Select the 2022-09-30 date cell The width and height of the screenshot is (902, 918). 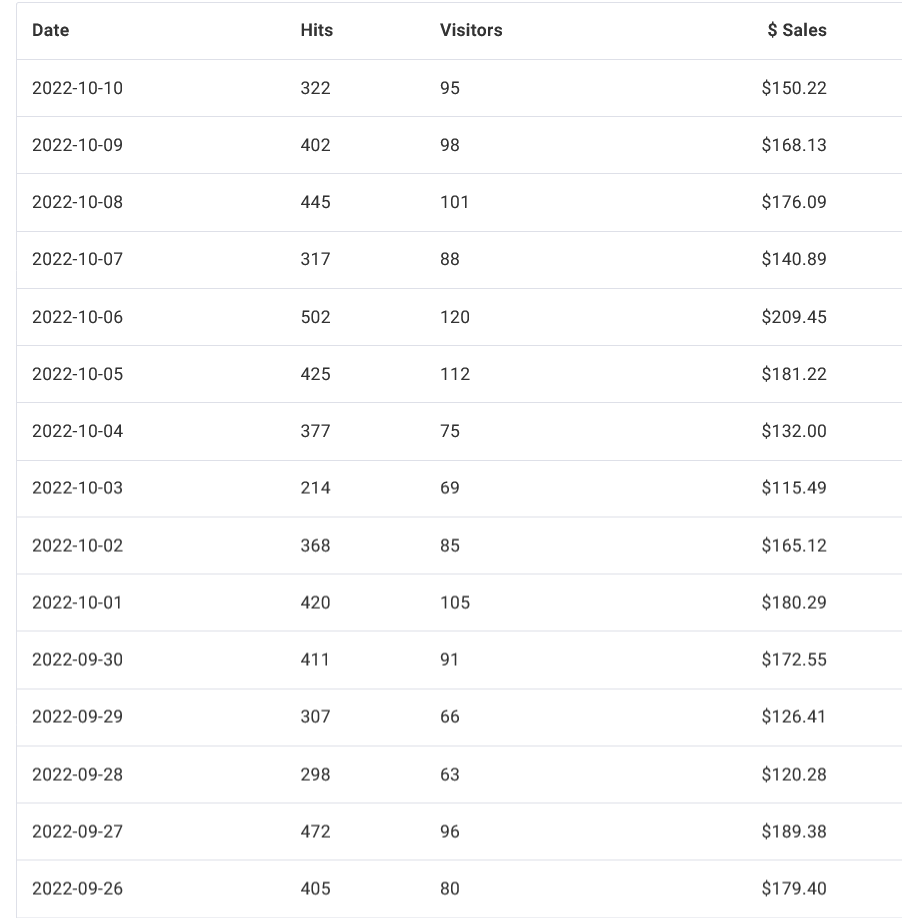[x=77, y=660]
